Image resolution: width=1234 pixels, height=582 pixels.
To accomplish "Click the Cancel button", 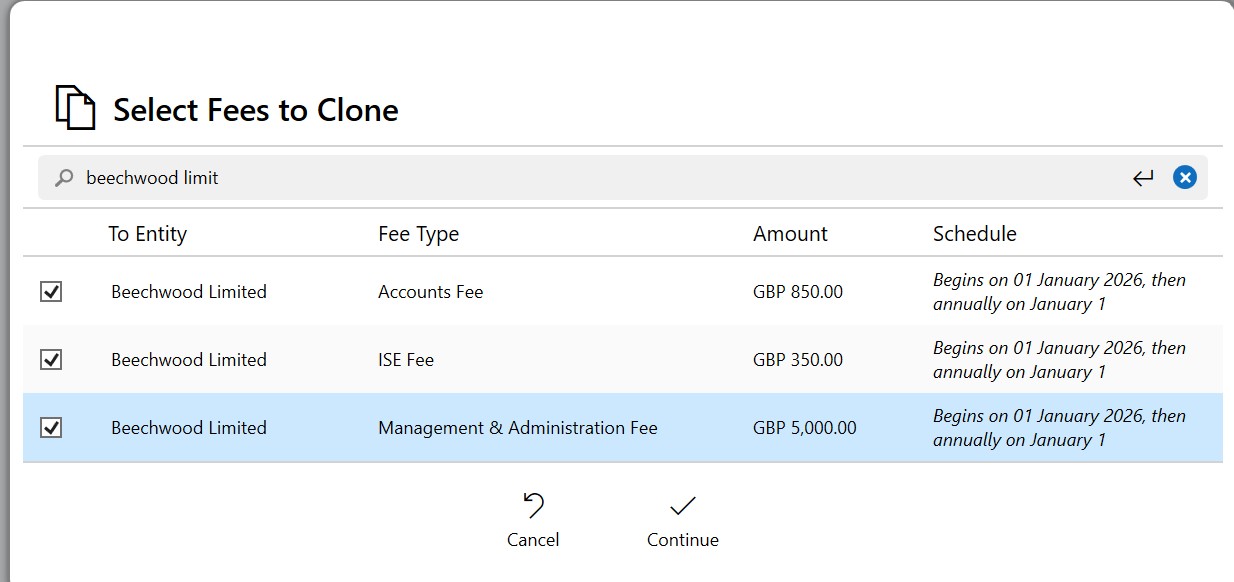I will pos(531,540).
